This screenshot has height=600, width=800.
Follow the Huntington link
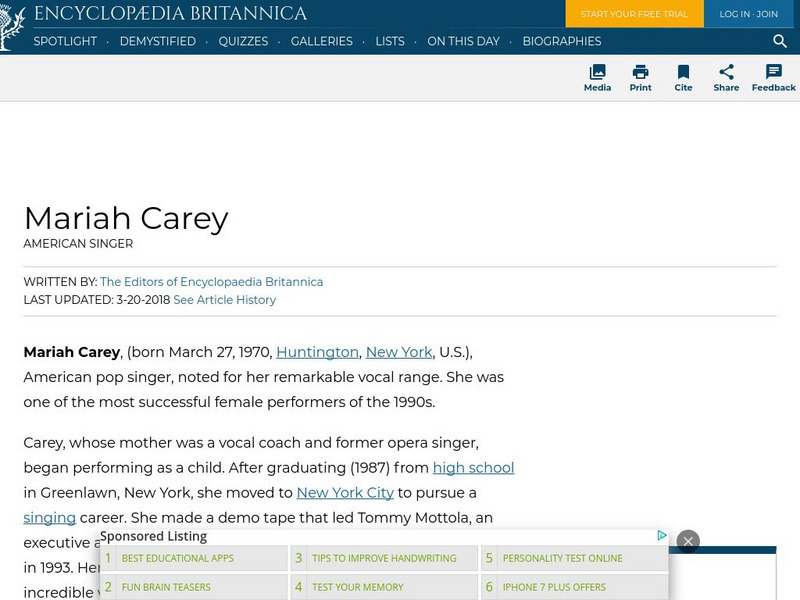317,352
